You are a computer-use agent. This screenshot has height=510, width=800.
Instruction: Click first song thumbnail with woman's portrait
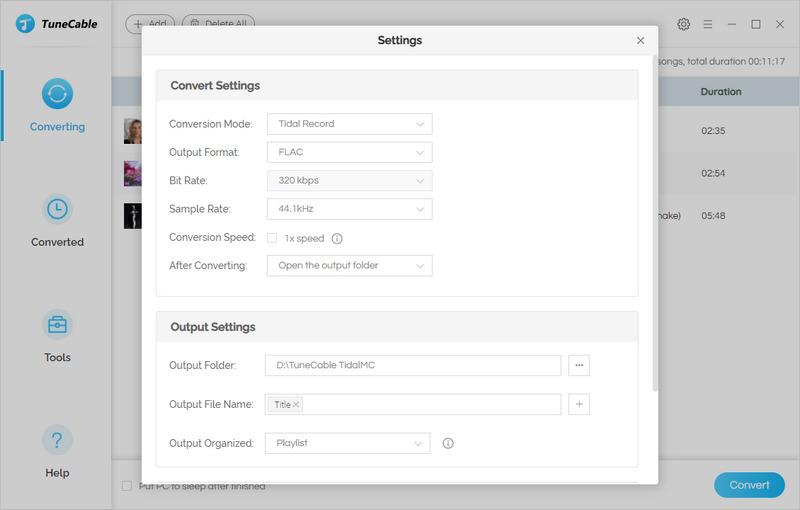(133, 131)
